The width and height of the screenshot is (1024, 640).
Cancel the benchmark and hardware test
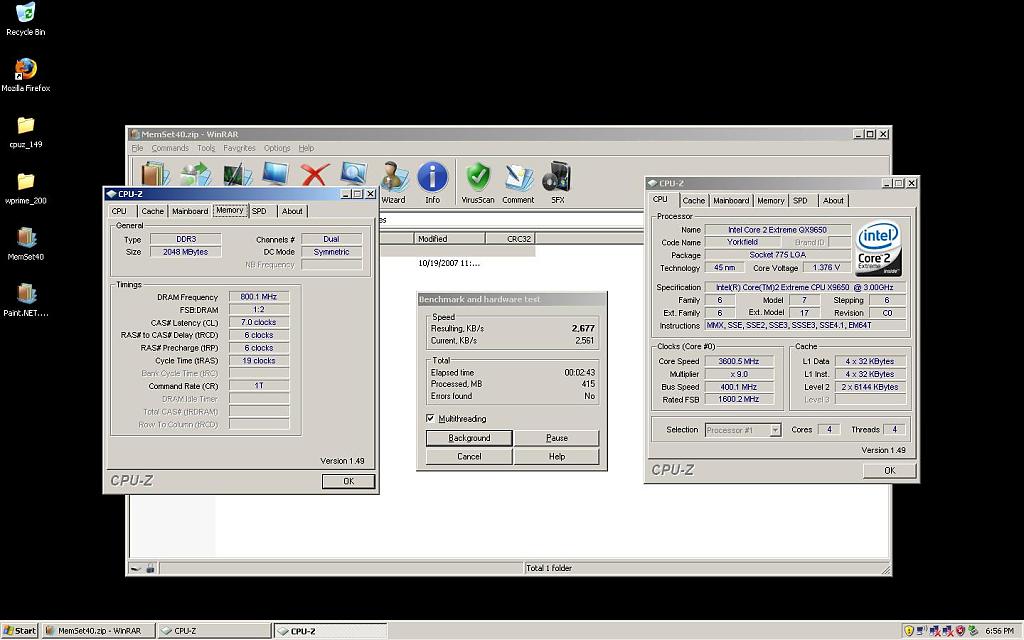469,456
